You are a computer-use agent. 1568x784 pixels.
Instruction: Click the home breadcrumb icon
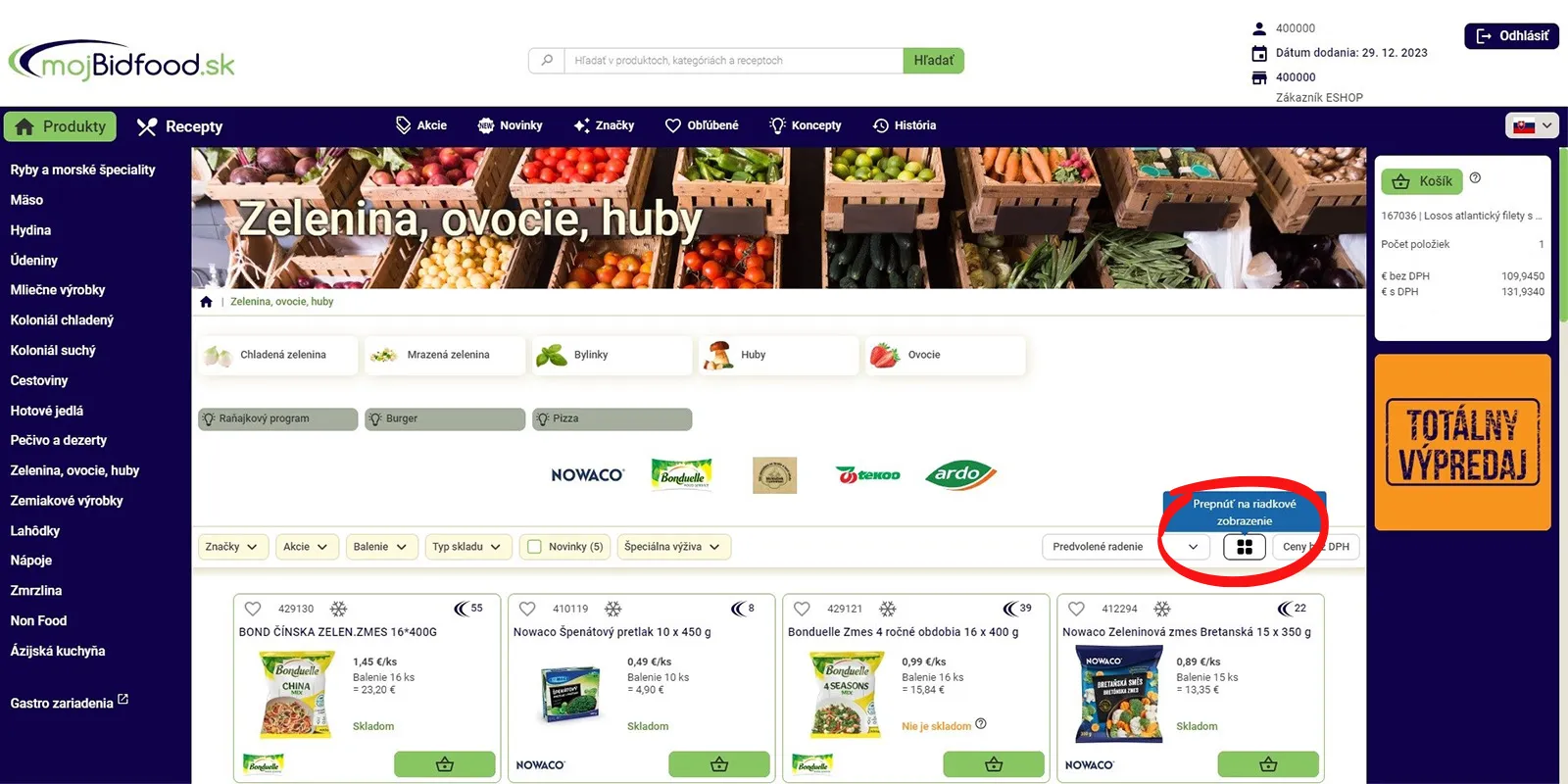coord(206,302)
